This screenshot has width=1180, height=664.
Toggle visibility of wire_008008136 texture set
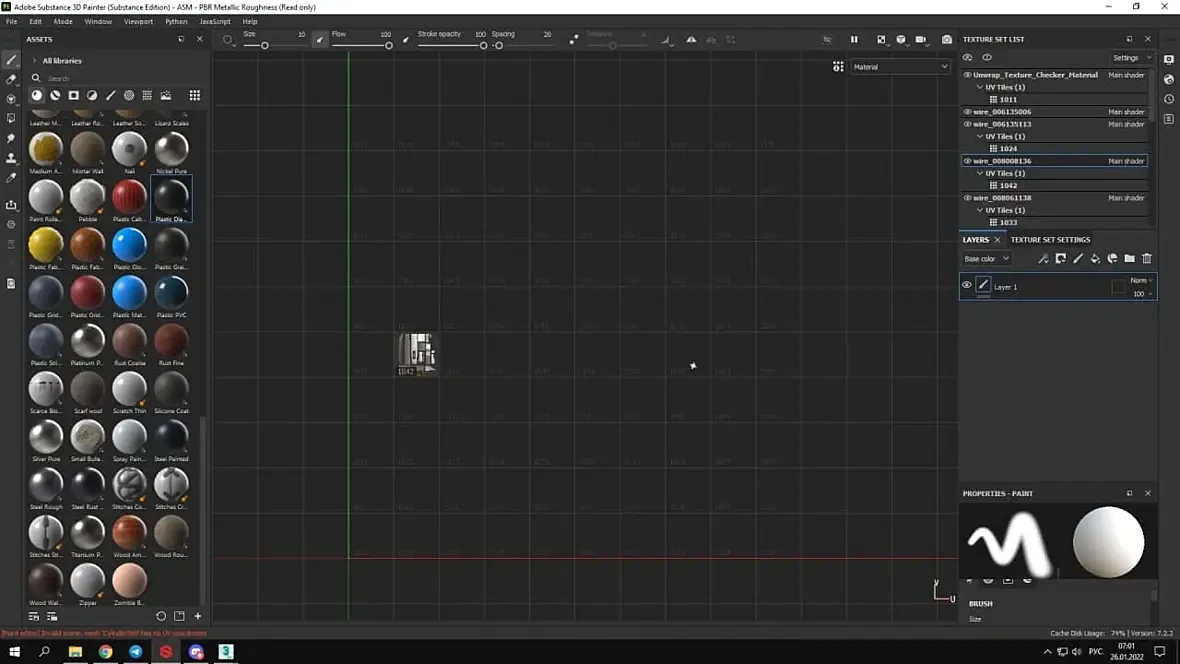coord(967,161)
